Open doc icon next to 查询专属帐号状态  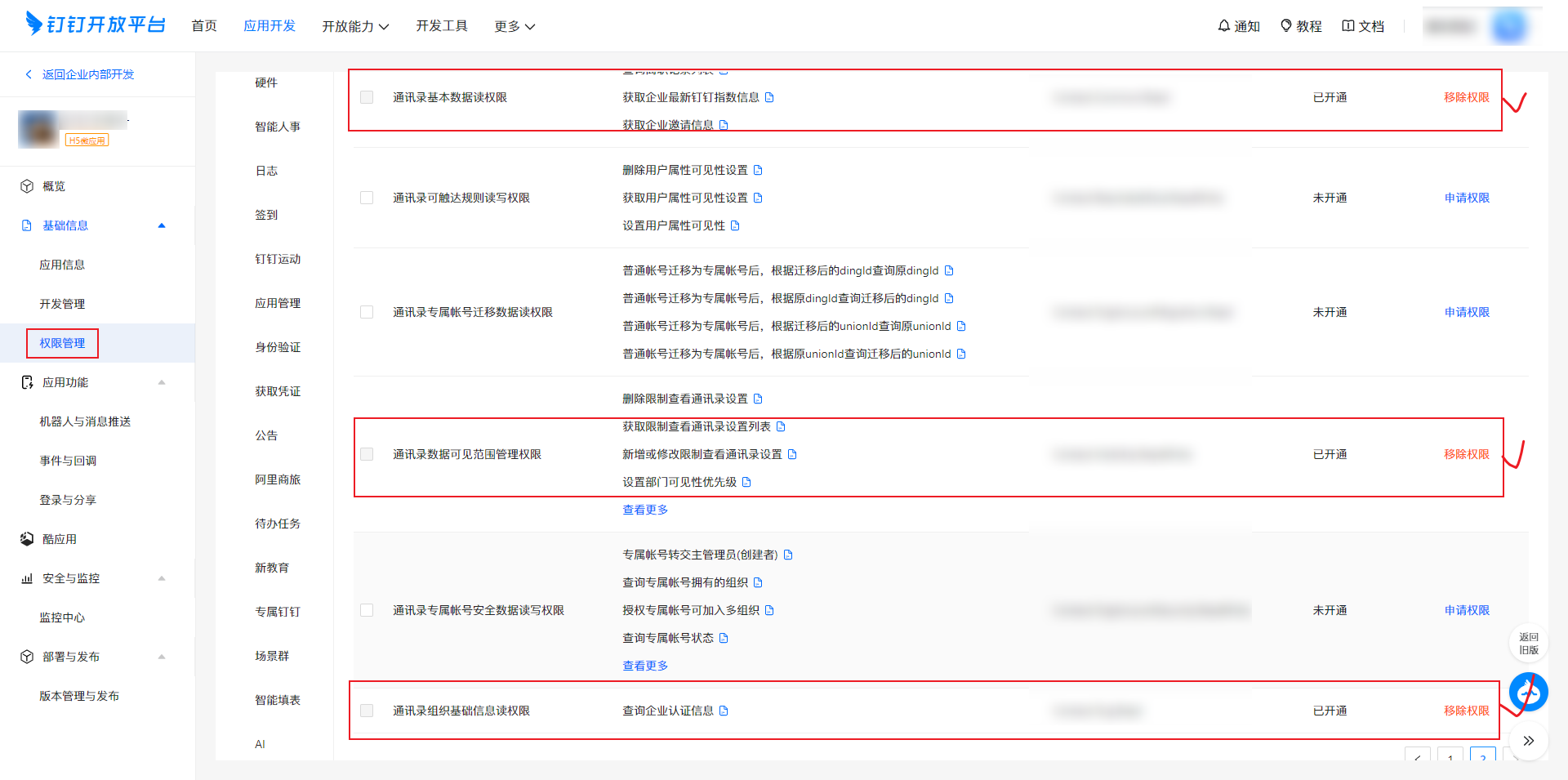[x=724, y=638]
